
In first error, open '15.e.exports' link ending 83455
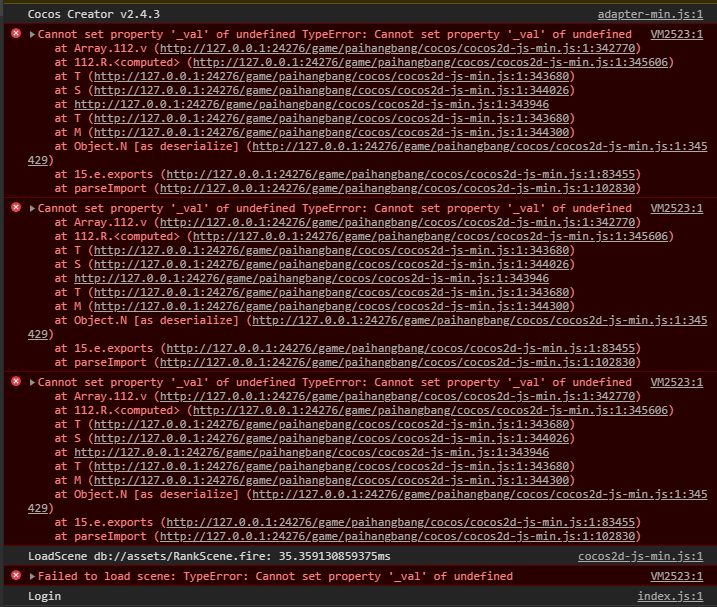click(401, 174)
